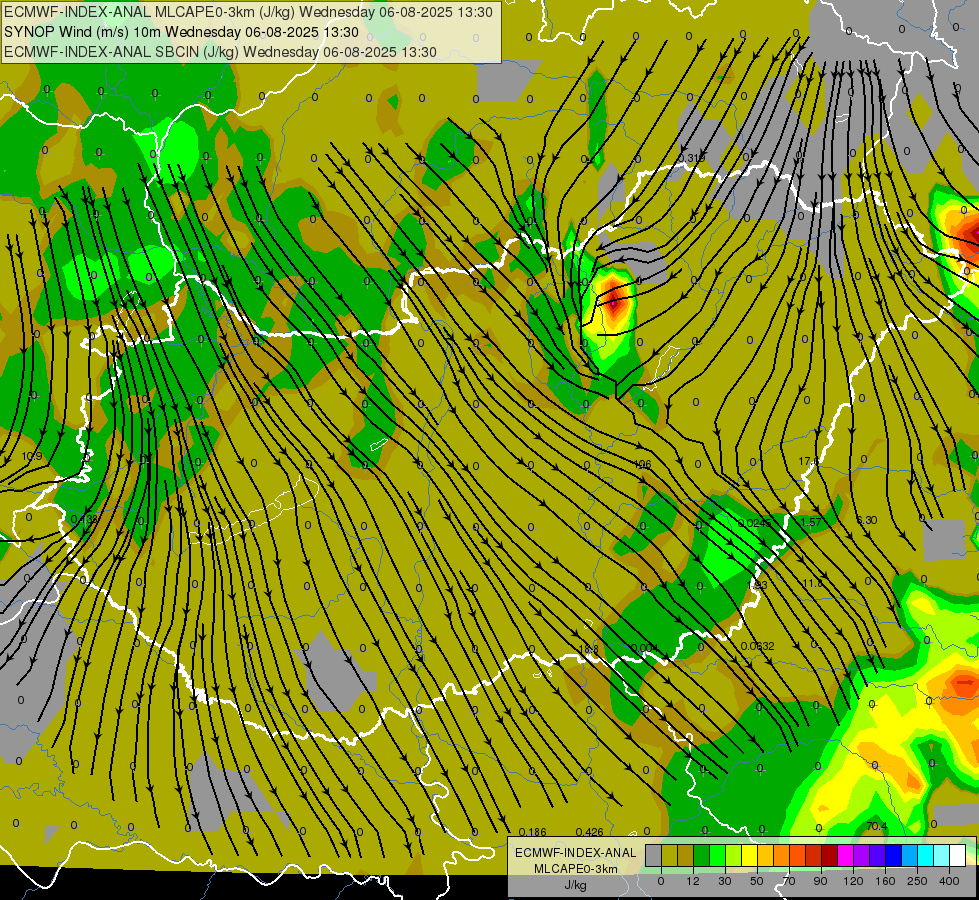
Task: Click the 'SYNOP Wind (m/s) 10m' title line
Action: 82,32
